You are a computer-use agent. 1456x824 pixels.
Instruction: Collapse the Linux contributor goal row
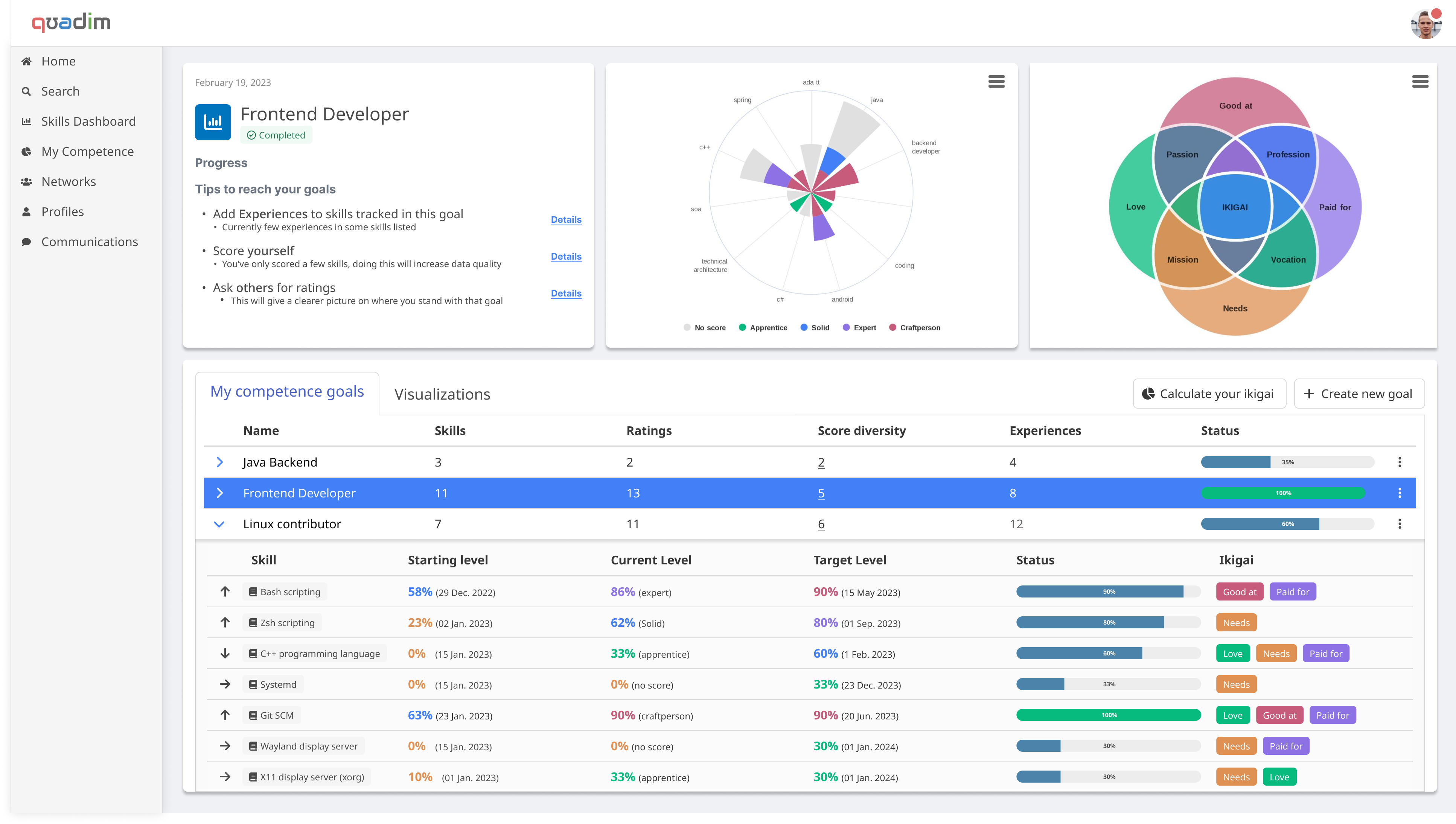point(219,524)
